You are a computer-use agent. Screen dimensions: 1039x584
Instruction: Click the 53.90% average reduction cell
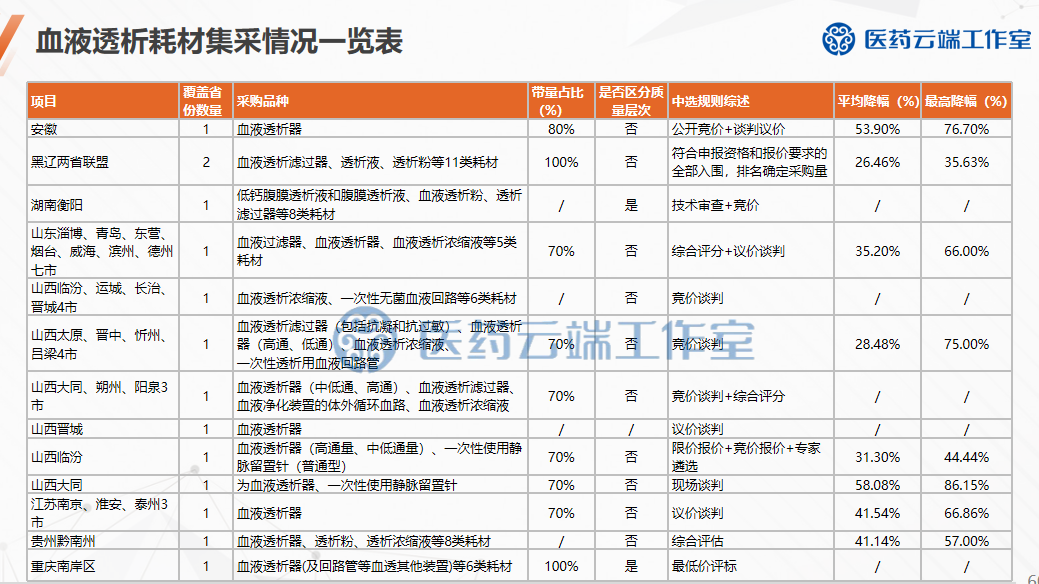click(877, 129)
